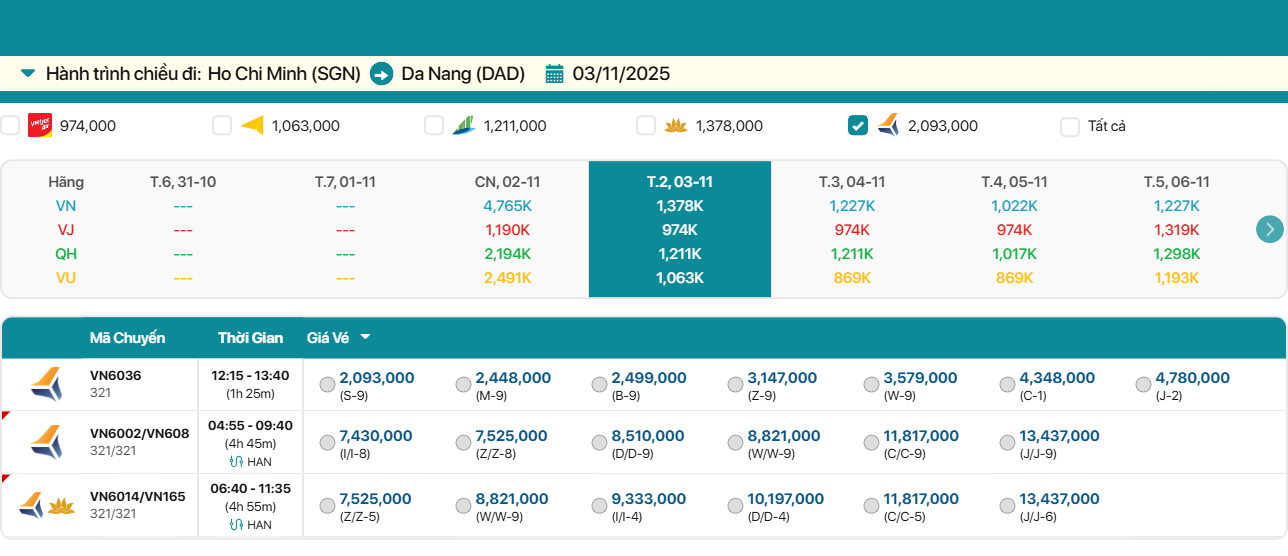This screenshot has height=556, width=1288.
Task: Click the Vietnam Airlines lotus logo in the filter
Action: pyautogui.click(x=676, y=125)
